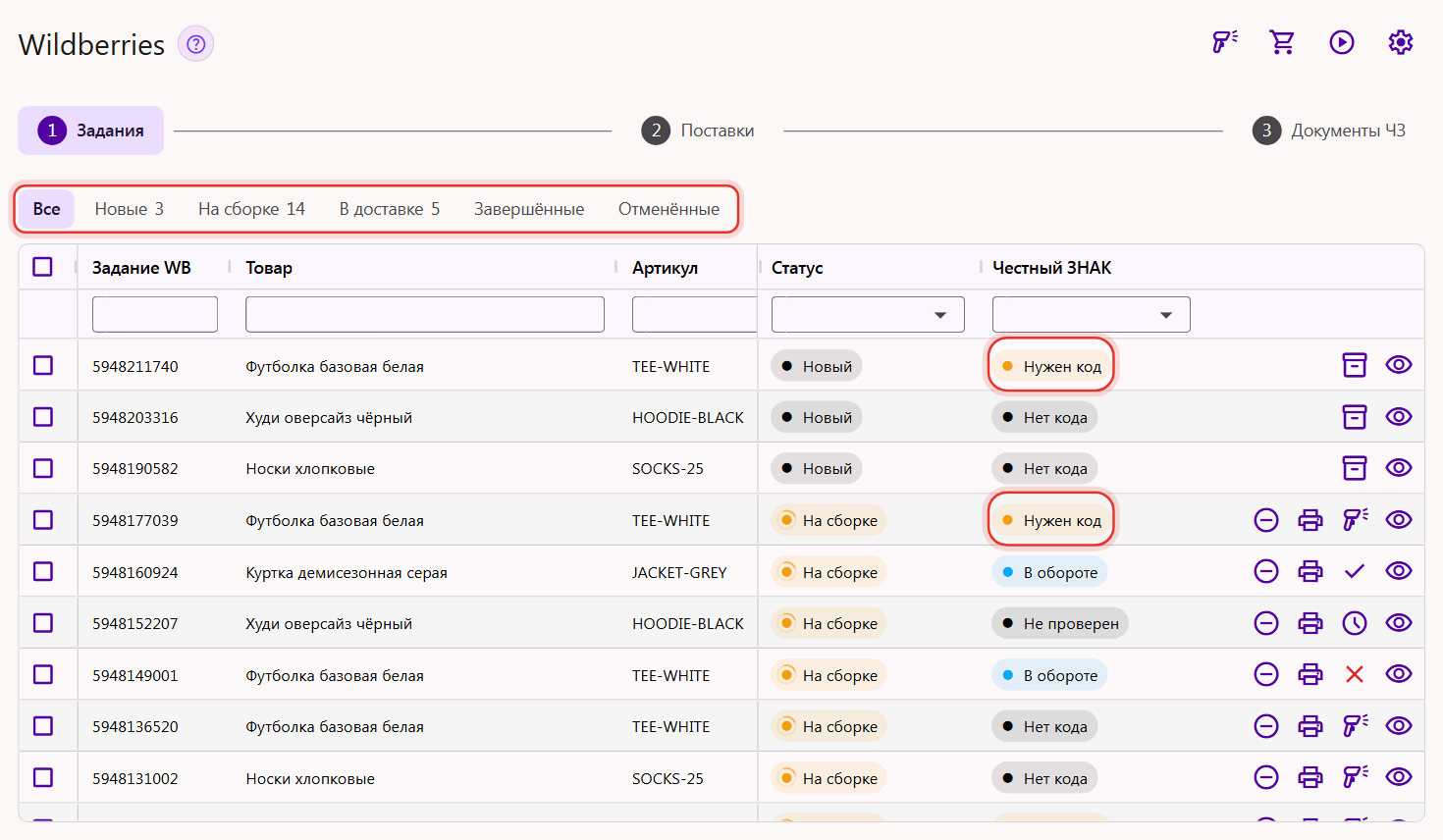Scan the code for task 5948131002
Image resolution: width=1443 pixels, height=840 pixels.
1355,777
